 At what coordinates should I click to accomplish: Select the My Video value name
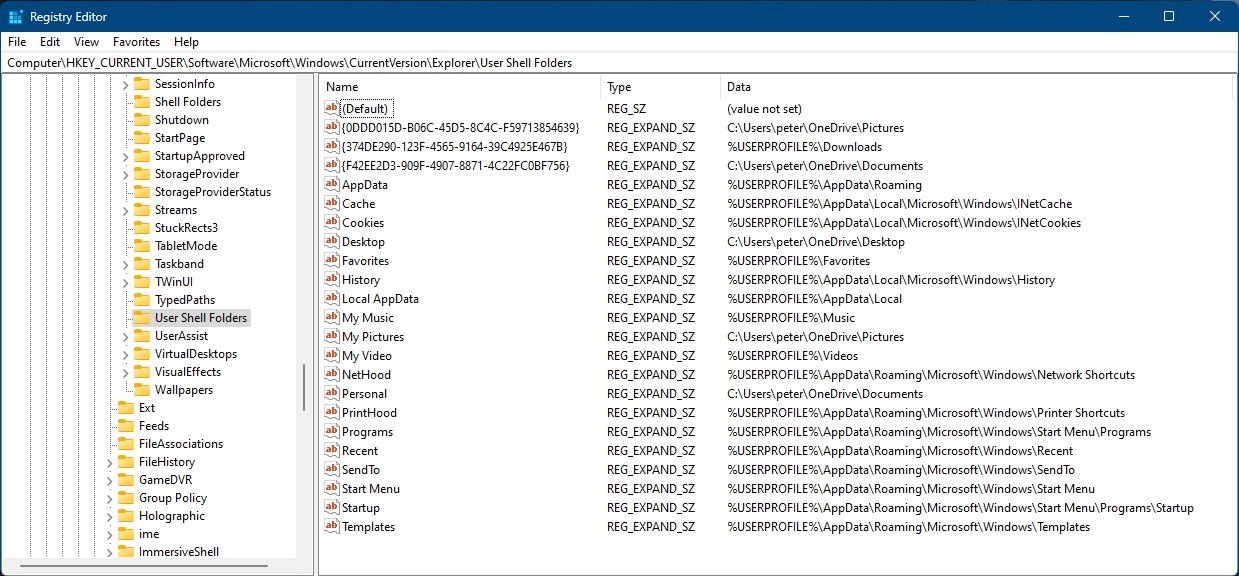(x=367, y=355)
